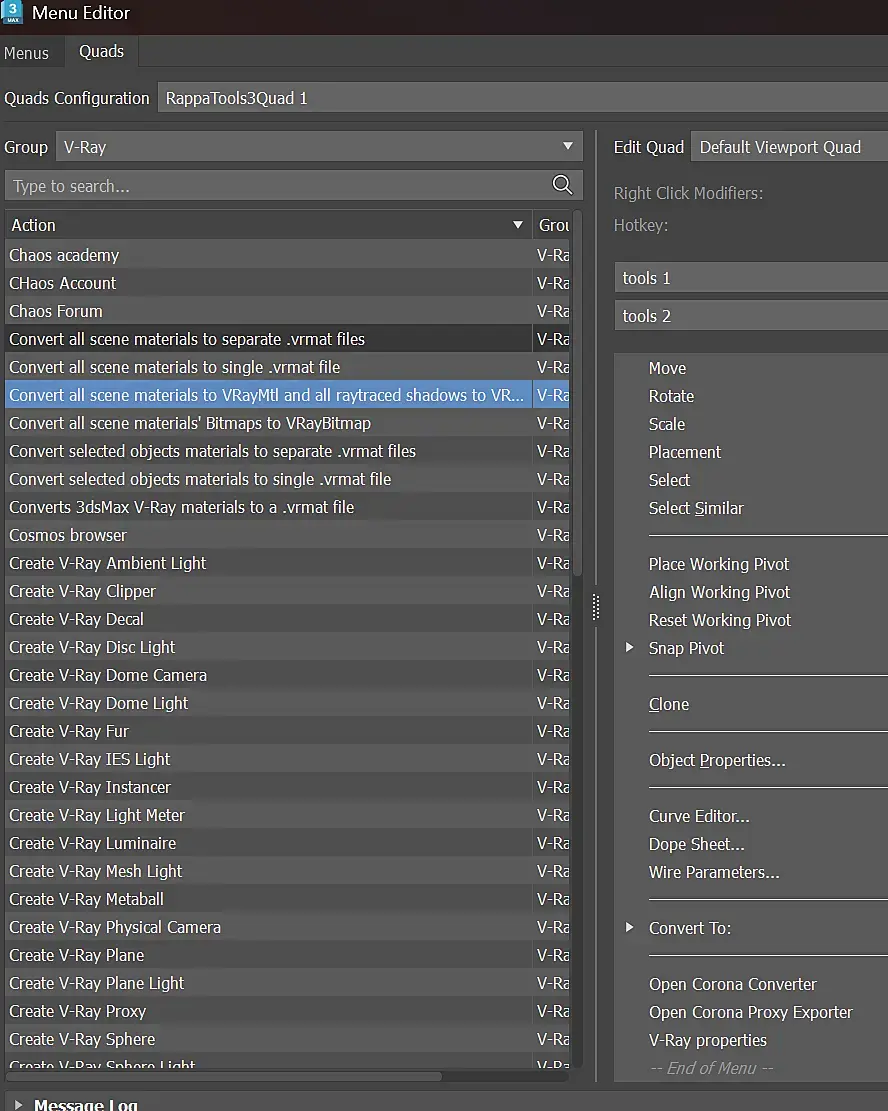Select the Scale menu item
Screen dimensions: 888x1111
tap(667, 424)
